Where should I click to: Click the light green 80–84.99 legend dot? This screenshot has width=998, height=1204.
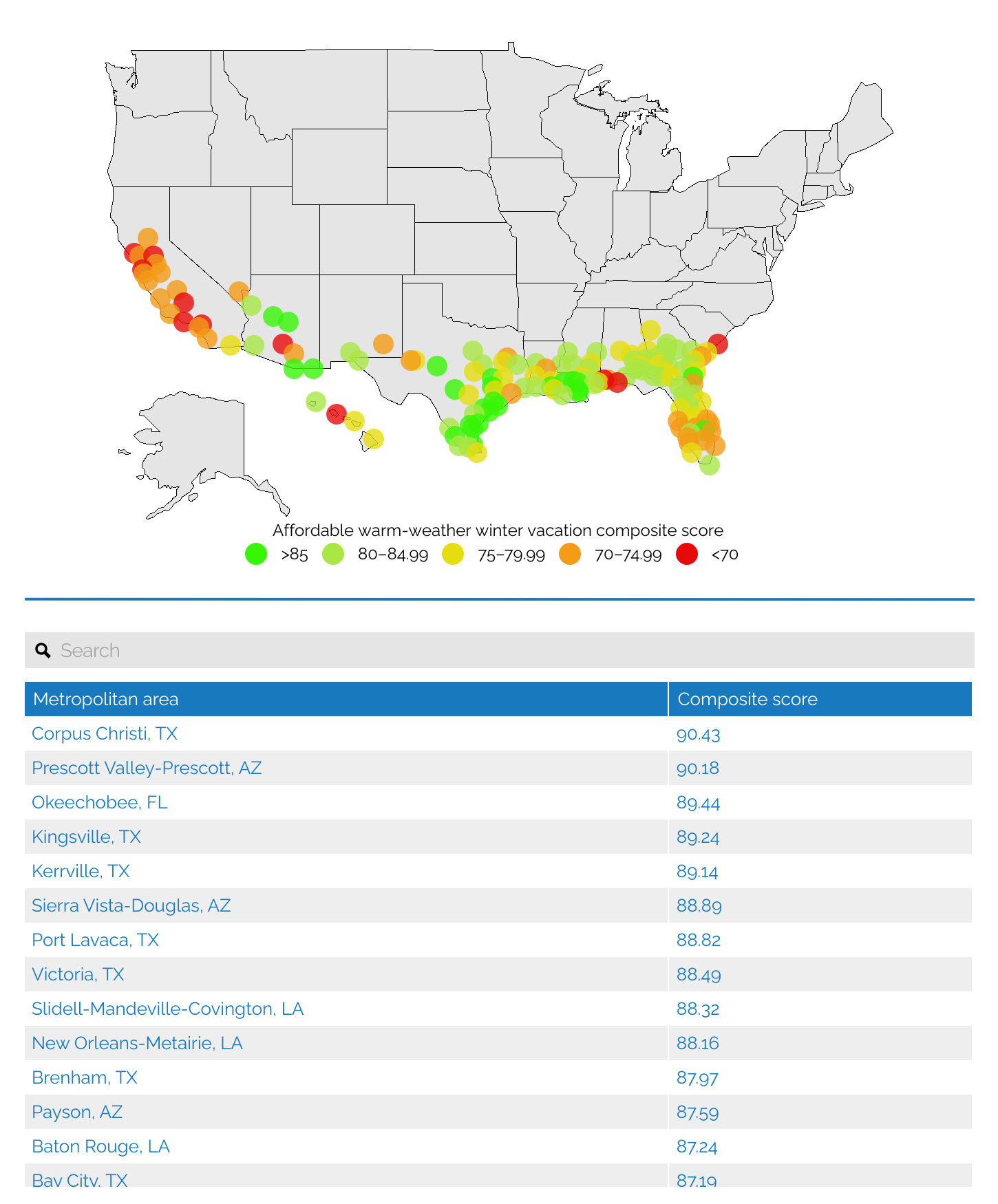[x=333, y=554]
